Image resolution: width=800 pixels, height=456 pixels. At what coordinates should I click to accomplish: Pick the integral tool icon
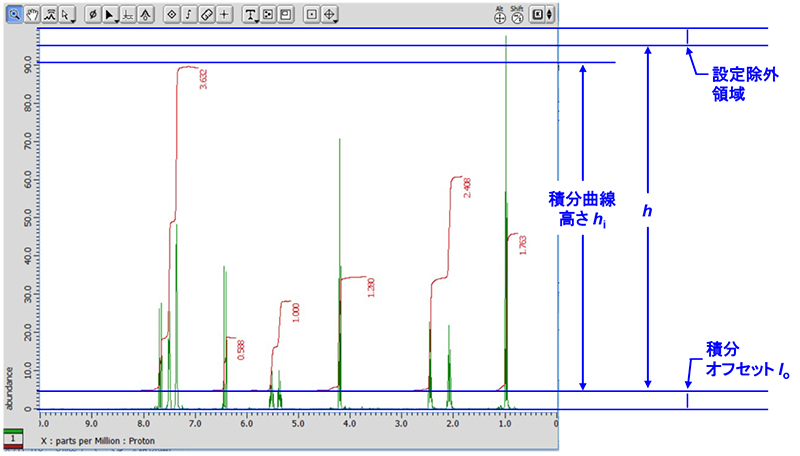[188, 15]
